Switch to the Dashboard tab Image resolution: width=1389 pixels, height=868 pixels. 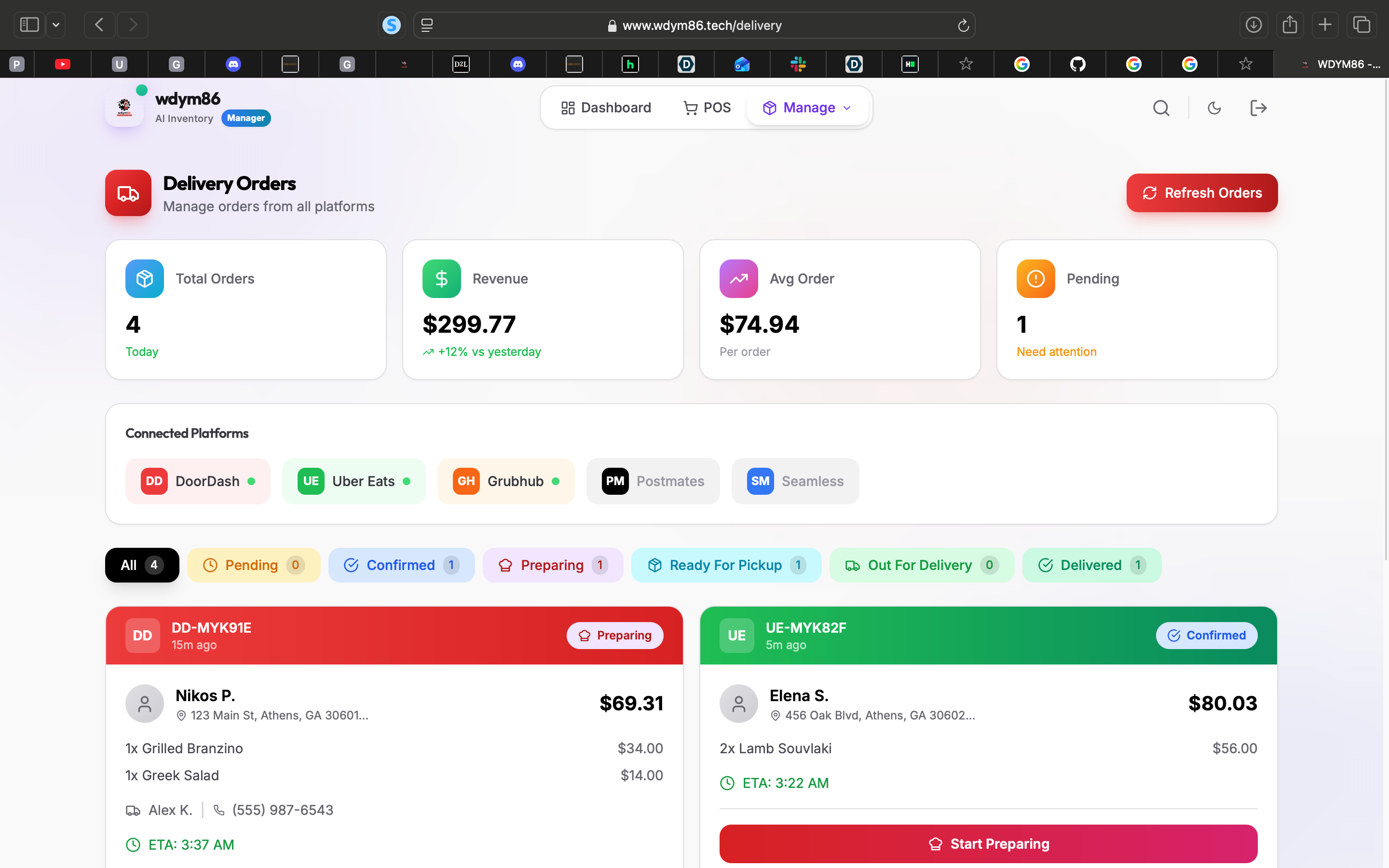606,108
